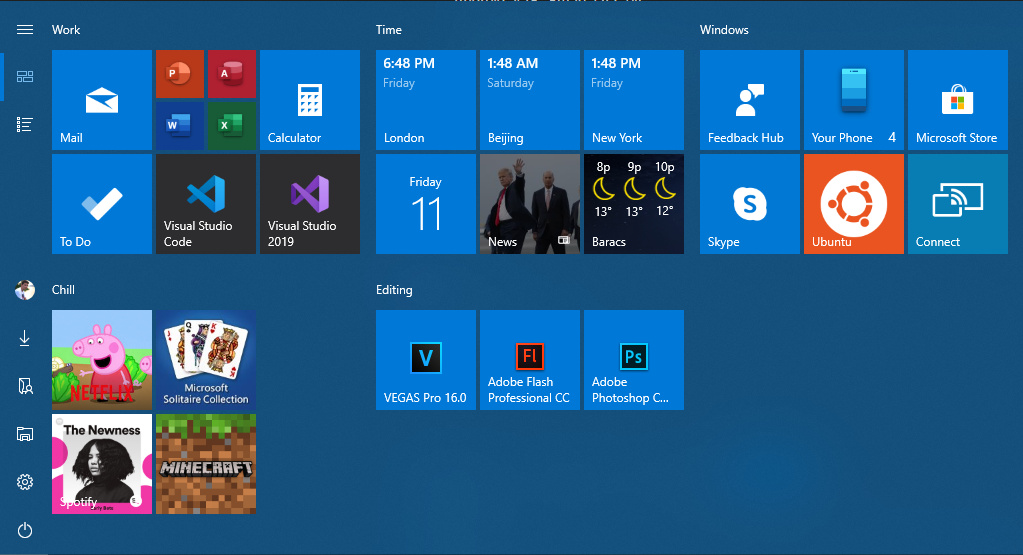Open the Mail tile

click(102, 100)
